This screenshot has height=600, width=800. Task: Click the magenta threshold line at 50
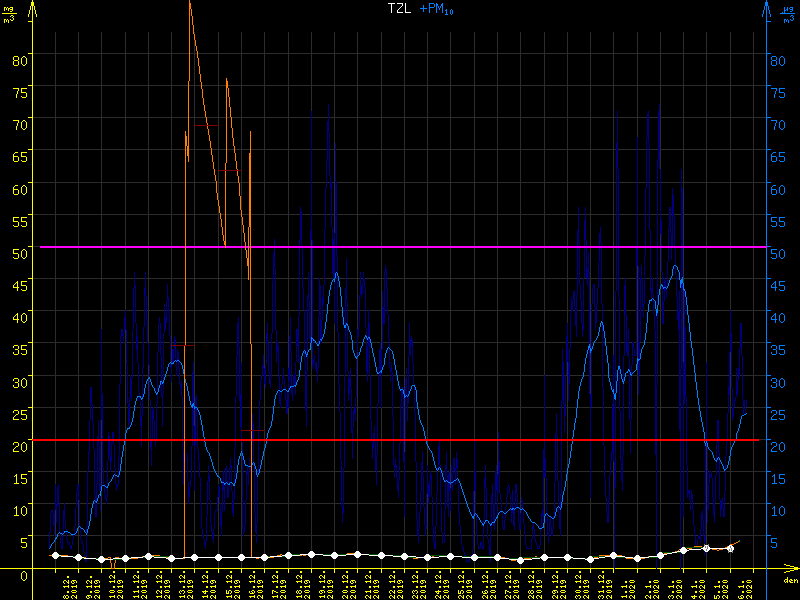(x=400, y=246)
